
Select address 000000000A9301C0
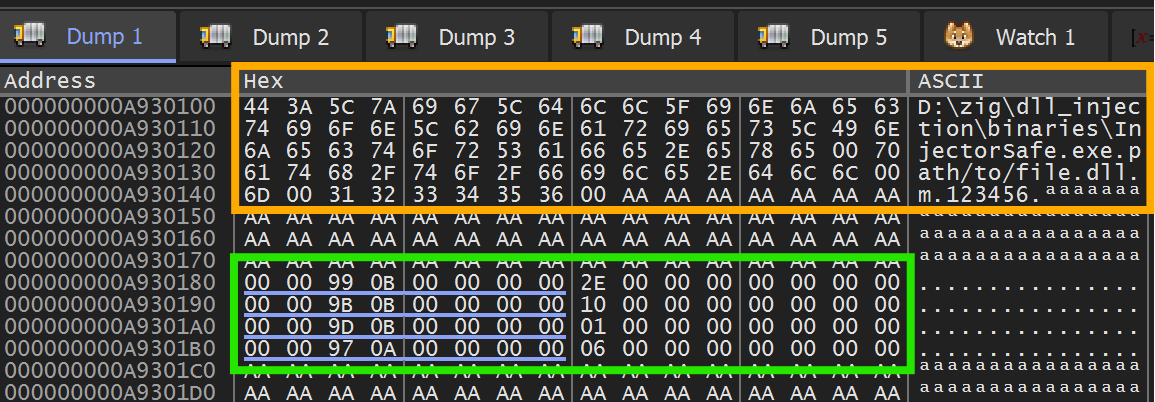pos(110,370)
